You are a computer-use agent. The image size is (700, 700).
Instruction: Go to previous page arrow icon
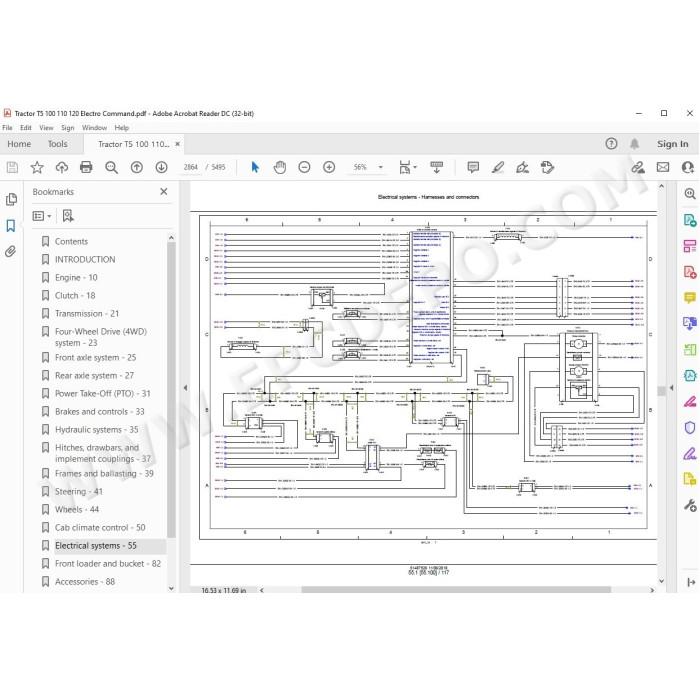(137, 167)
